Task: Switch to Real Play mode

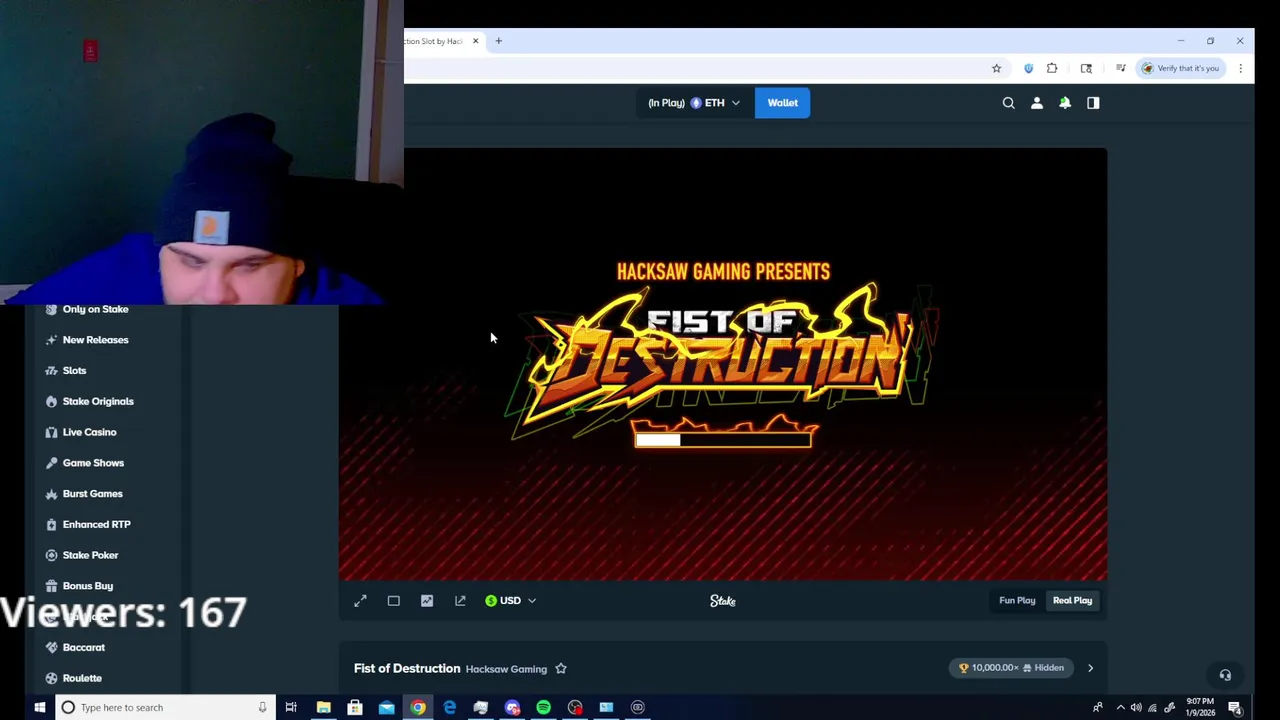Action: tap(1072, 600)
